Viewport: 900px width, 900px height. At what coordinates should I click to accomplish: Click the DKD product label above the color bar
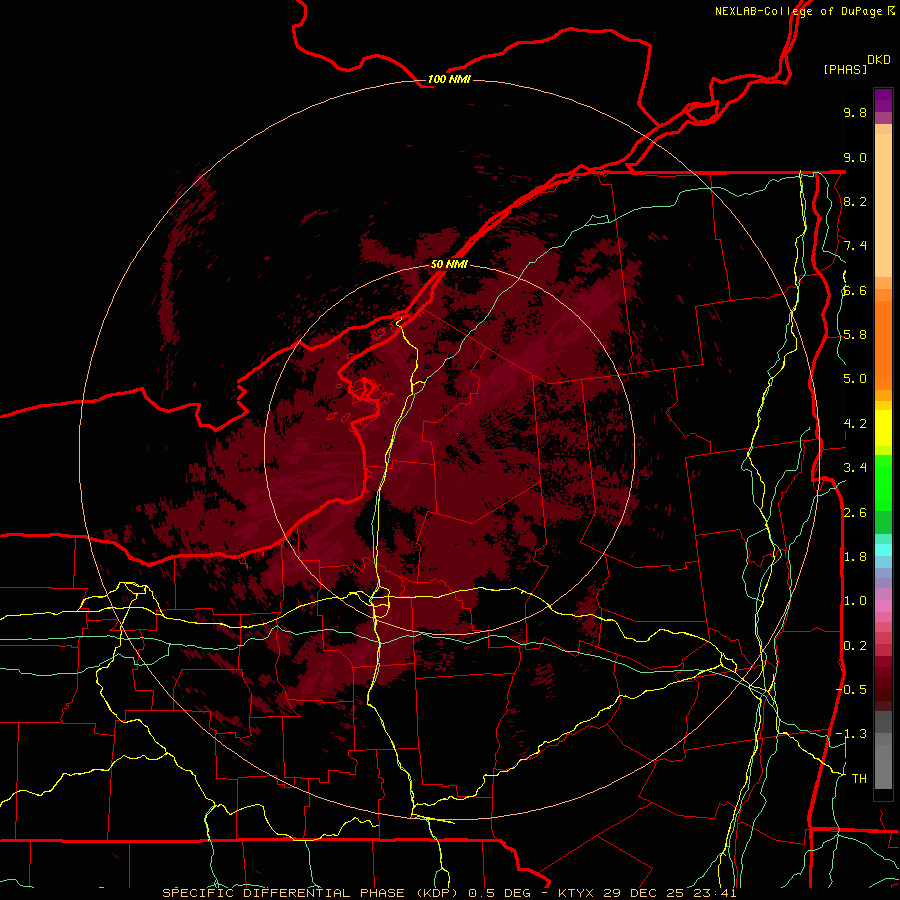[879, 60]
